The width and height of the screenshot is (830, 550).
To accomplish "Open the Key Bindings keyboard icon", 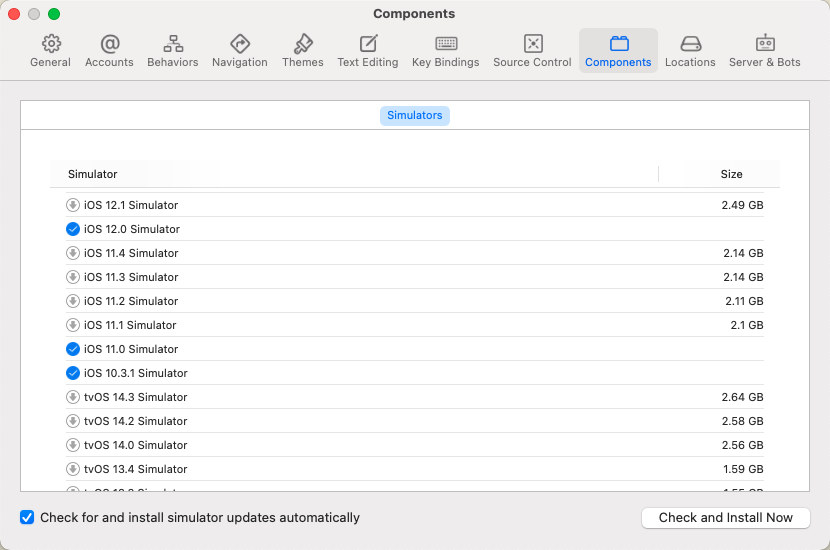I will [x=446, y=44].
